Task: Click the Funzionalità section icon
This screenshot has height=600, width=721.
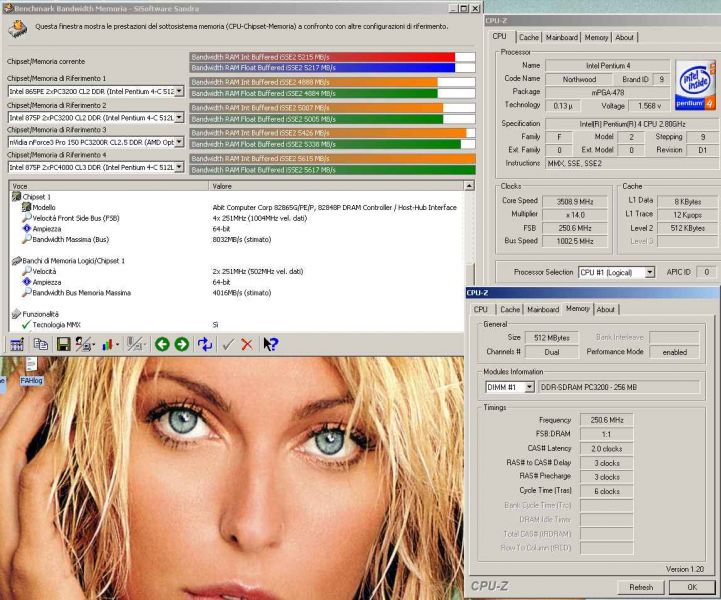Action: pos(17,314)
